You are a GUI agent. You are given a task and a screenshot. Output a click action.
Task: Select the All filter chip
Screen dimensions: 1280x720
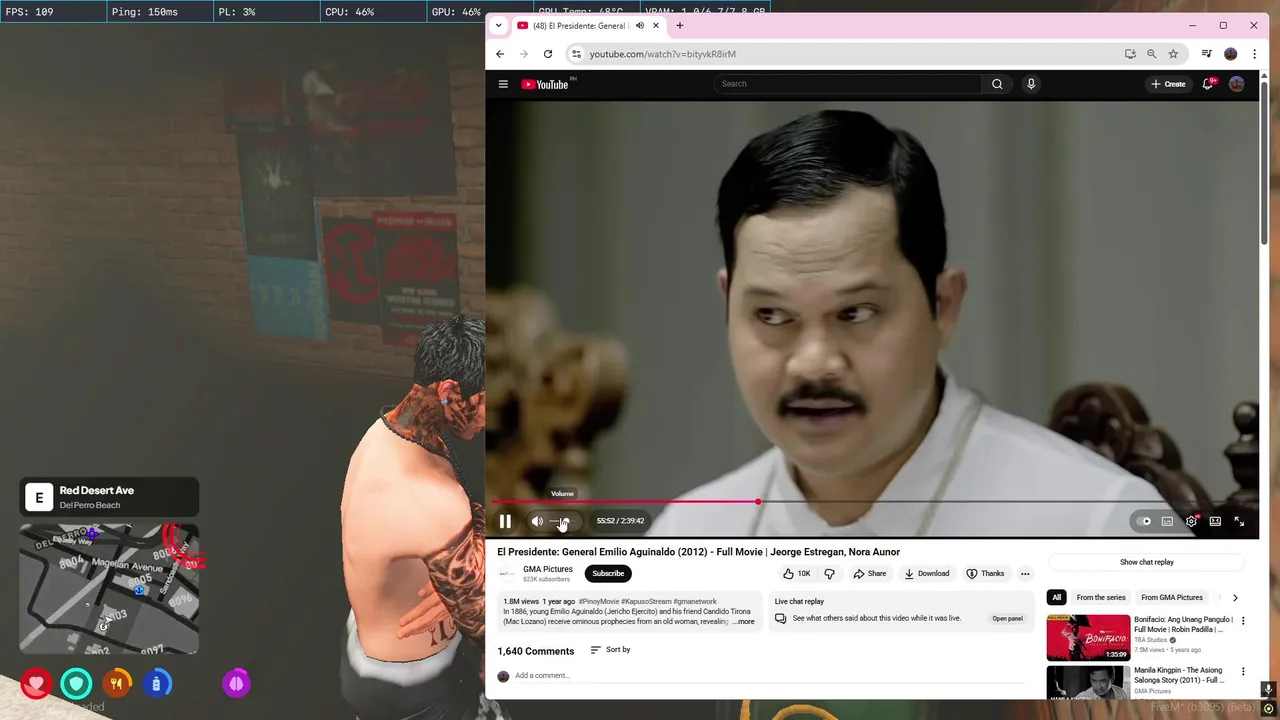tap(1056, 597)
